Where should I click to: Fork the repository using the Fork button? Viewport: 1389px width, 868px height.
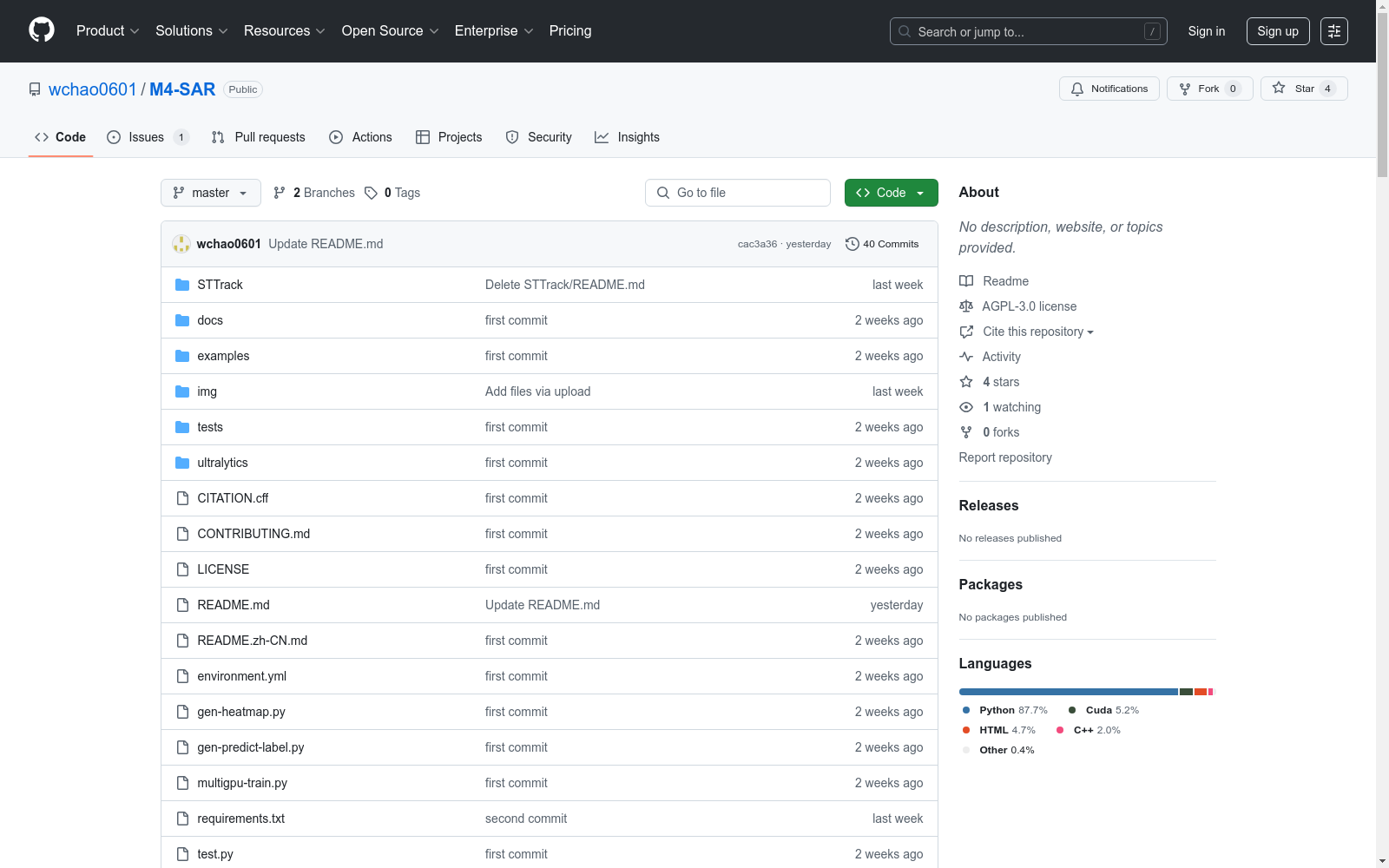(1208, 89)
